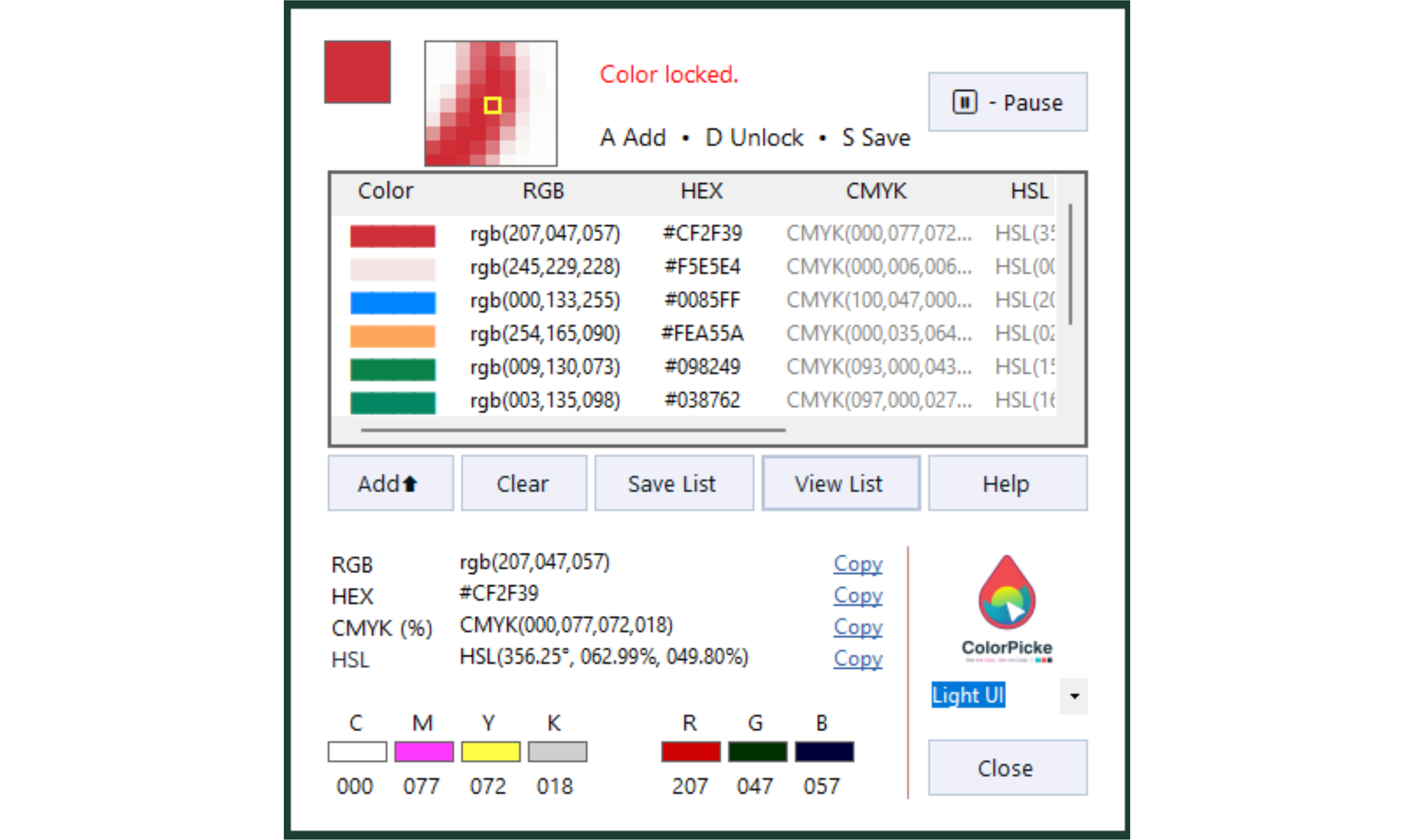This screenshot has height=840, width=1414.
Task: Click the RGB column header
Action: [543, 191]
